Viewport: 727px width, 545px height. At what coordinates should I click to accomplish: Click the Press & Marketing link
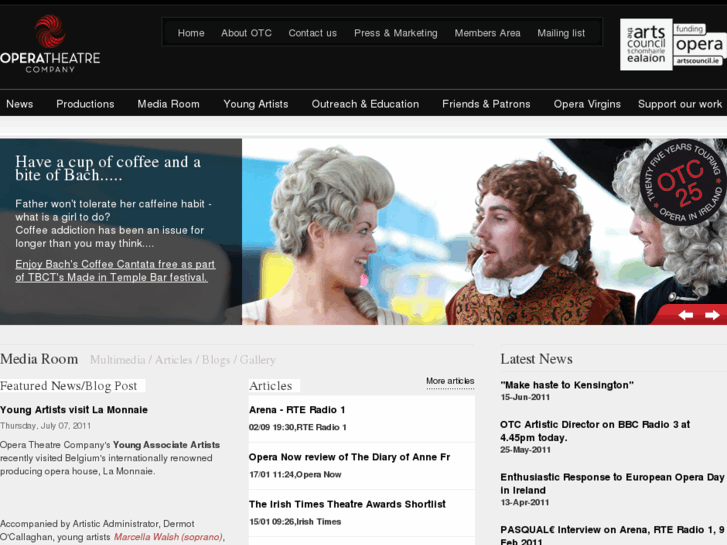pyautogui.click(x=395, y=33)
